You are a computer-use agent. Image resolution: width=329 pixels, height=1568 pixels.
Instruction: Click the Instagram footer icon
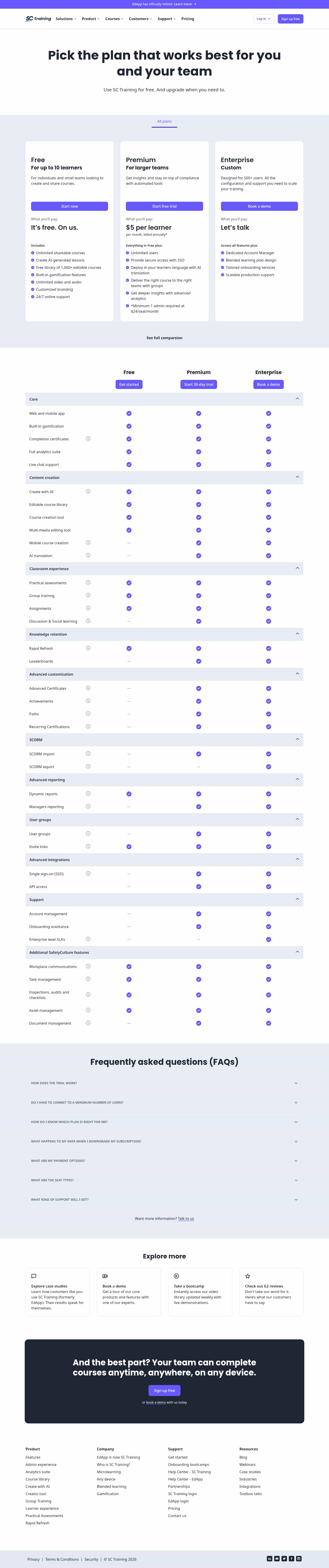299,1559
